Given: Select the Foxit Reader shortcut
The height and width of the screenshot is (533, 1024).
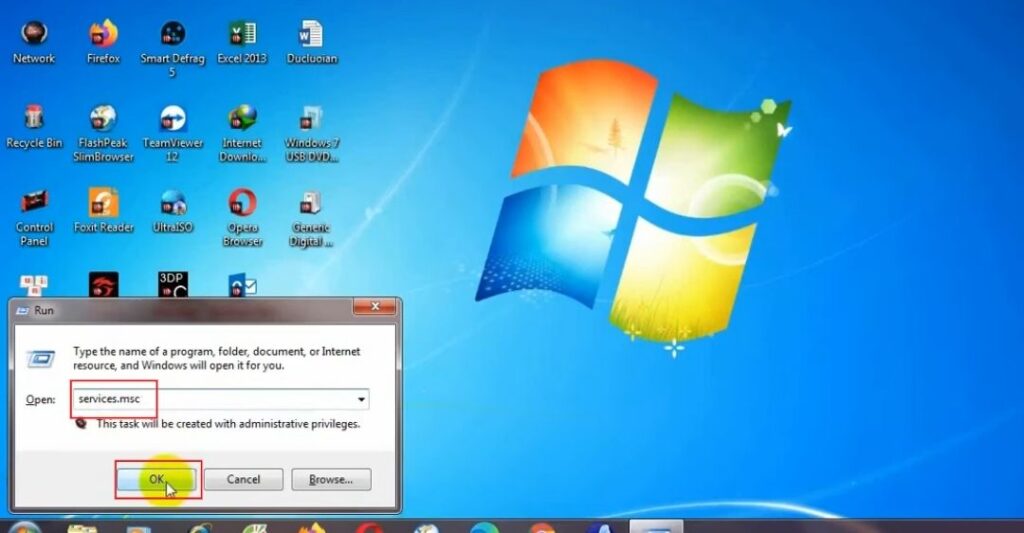Looking at the screenshot, I should (103, 204).
